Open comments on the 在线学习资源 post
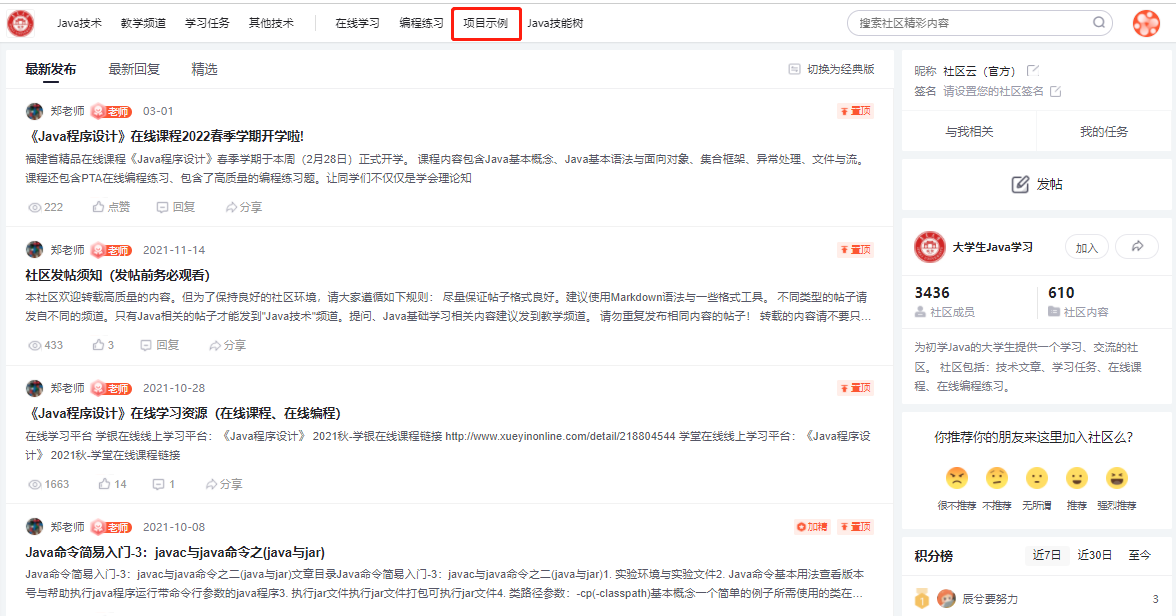Image resolution: width=1176 pixels, height=616 pixels. 164,484
